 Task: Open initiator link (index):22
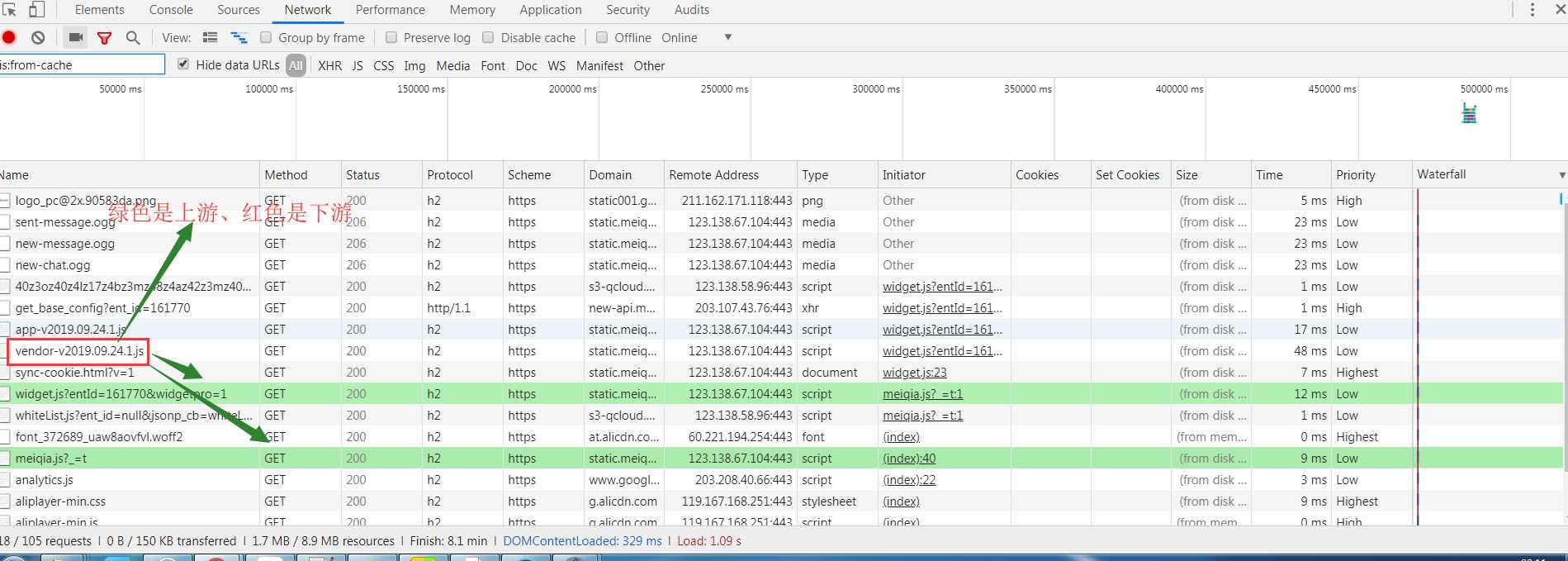point(909,480)
